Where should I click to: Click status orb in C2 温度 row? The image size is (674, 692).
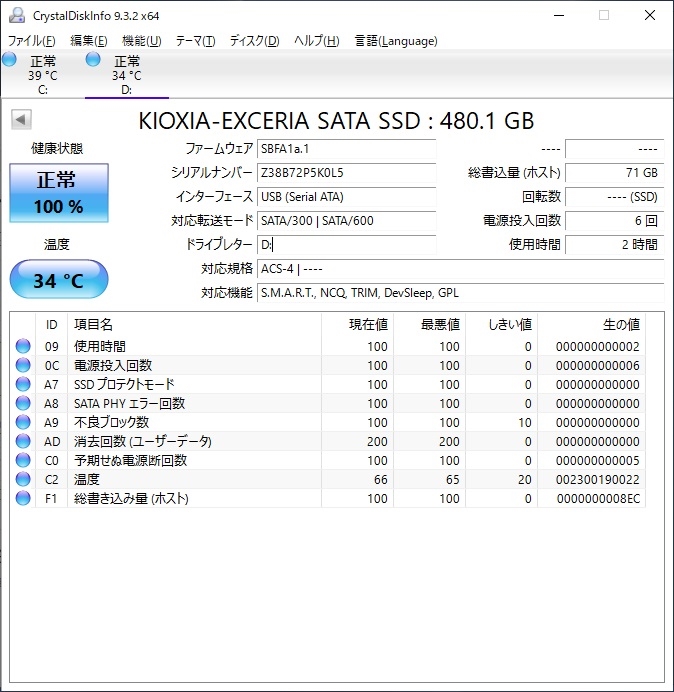(23, 479)
